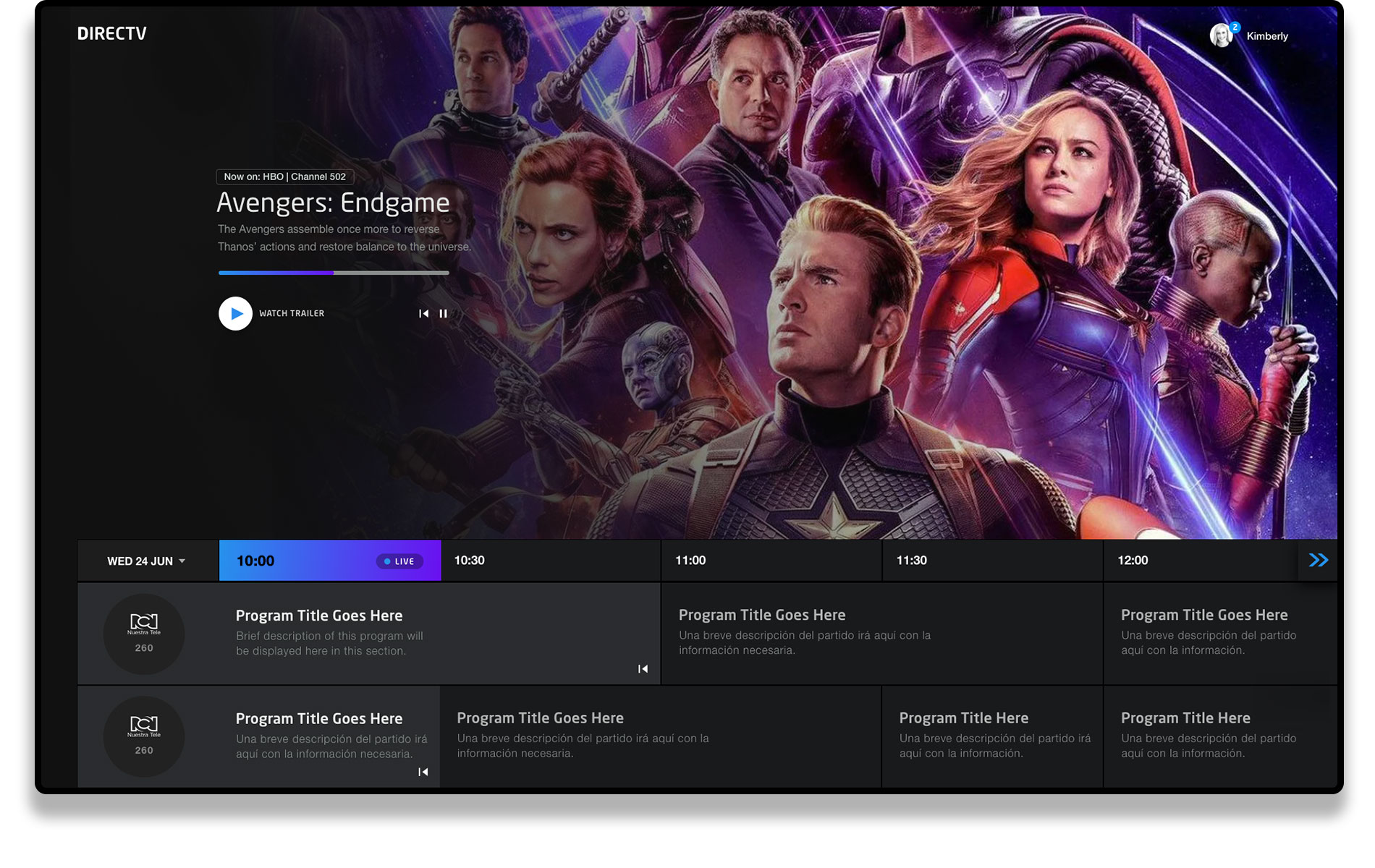Play the Avengers: Endgame trailer
Viewport: 1375px width, 868px height.
click(x=235, y=314)
